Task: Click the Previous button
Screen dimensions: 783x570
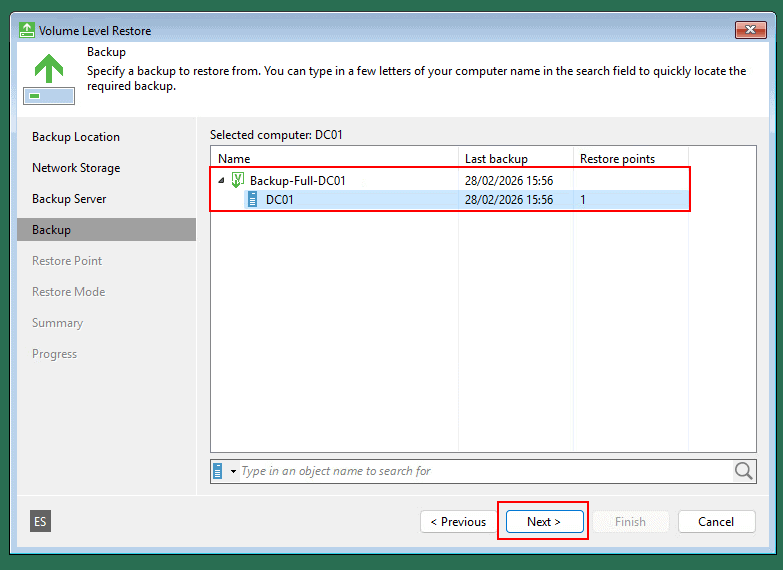Action: [458, 521]
